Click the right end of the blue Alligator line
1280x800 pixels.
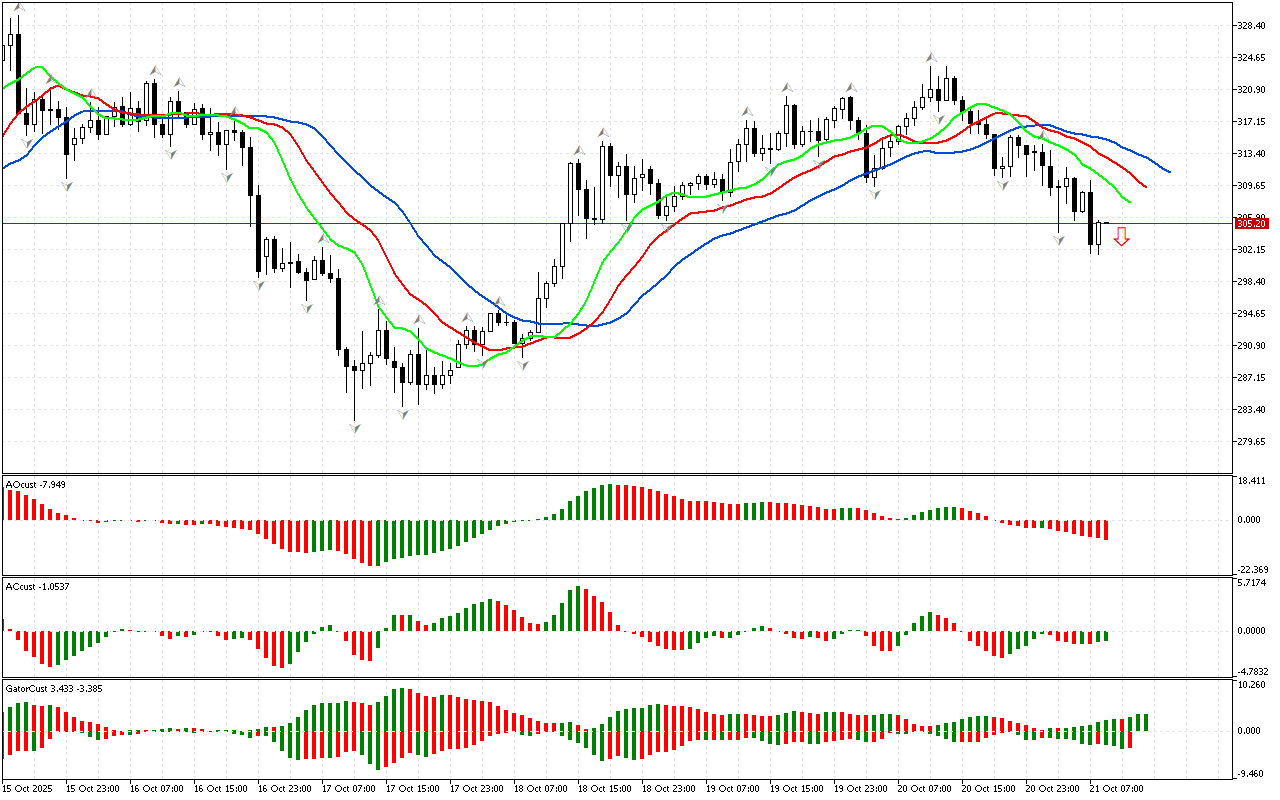point(1169,171)
